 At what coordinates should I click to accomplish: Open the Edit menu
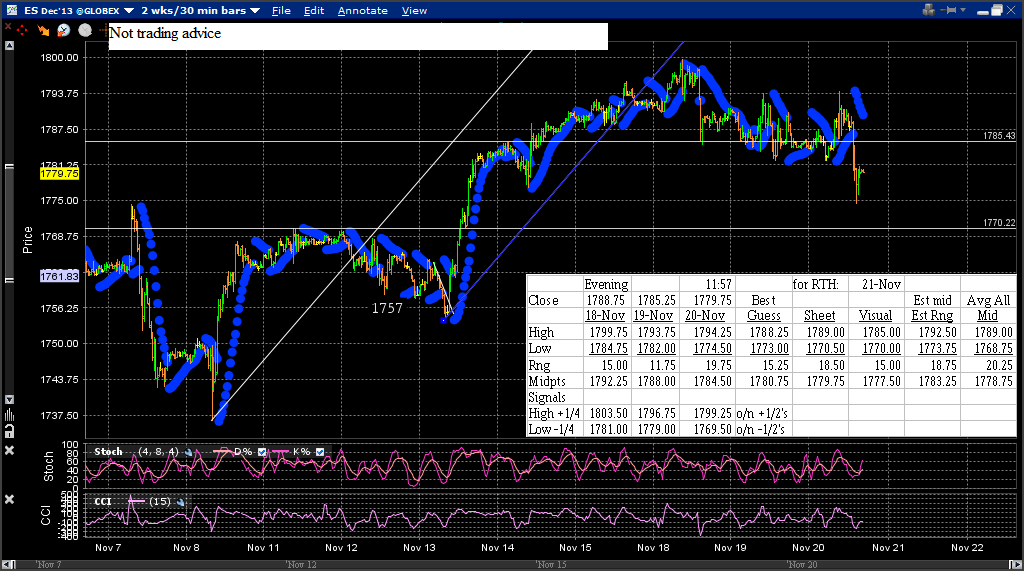point(314,10)
